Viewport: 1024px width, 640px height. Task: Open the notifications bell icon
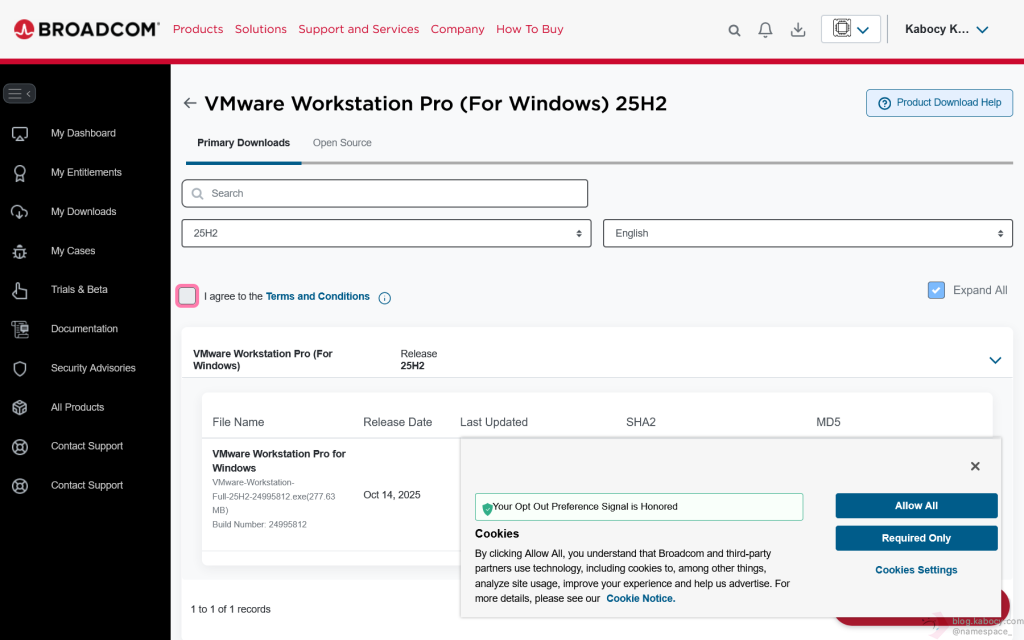pos(765,30)
